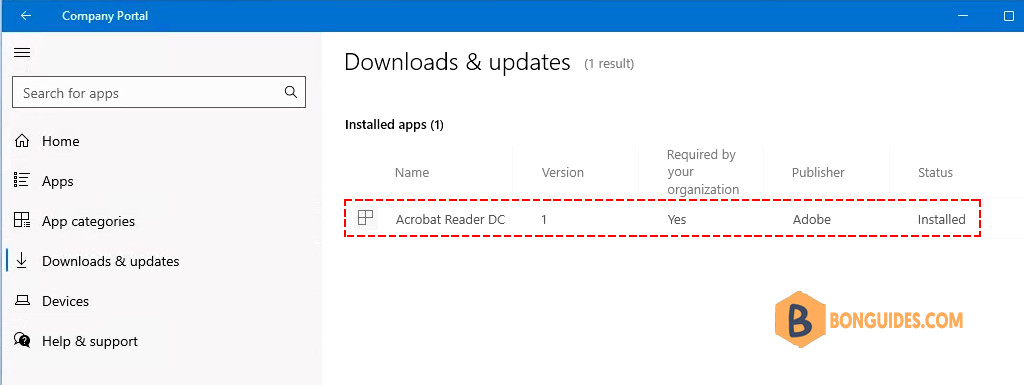Click into the Search for apps field
The width and height of the screenshot is (1024, 385).
point(159,93)
